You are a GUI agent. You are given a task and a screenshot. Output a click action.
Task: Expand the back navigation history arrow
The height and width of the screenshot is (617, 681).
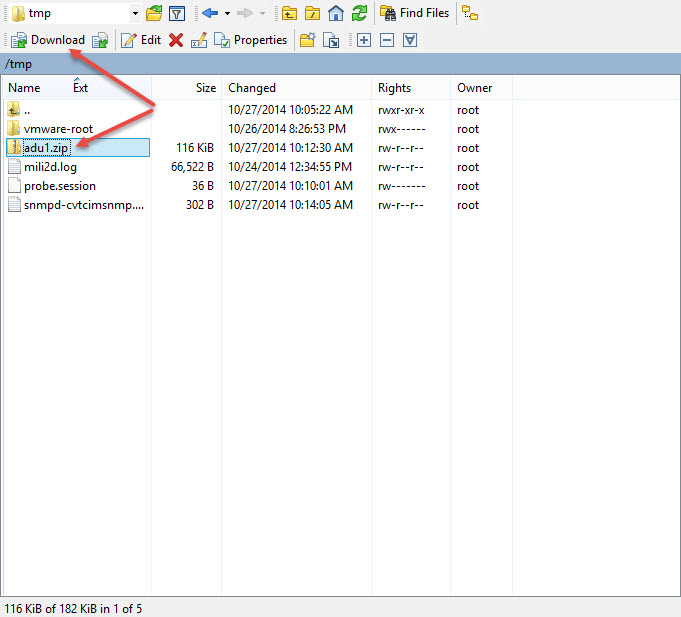[x=227, y=14]
